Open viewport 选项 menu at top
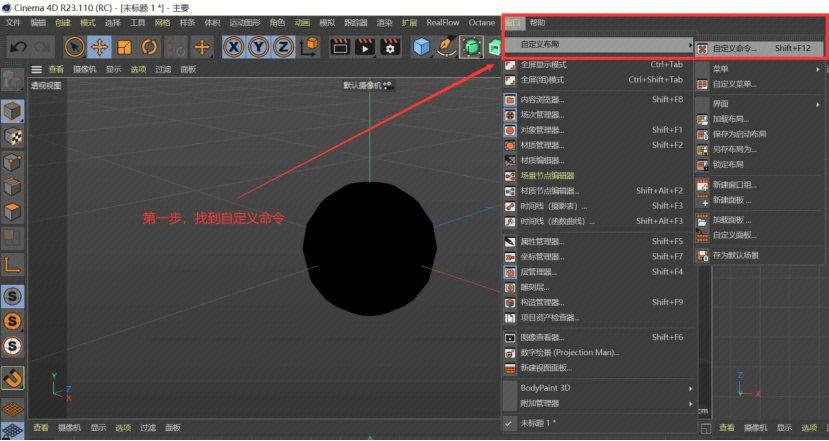Screen dimensions: 829x441 (138, 69)
